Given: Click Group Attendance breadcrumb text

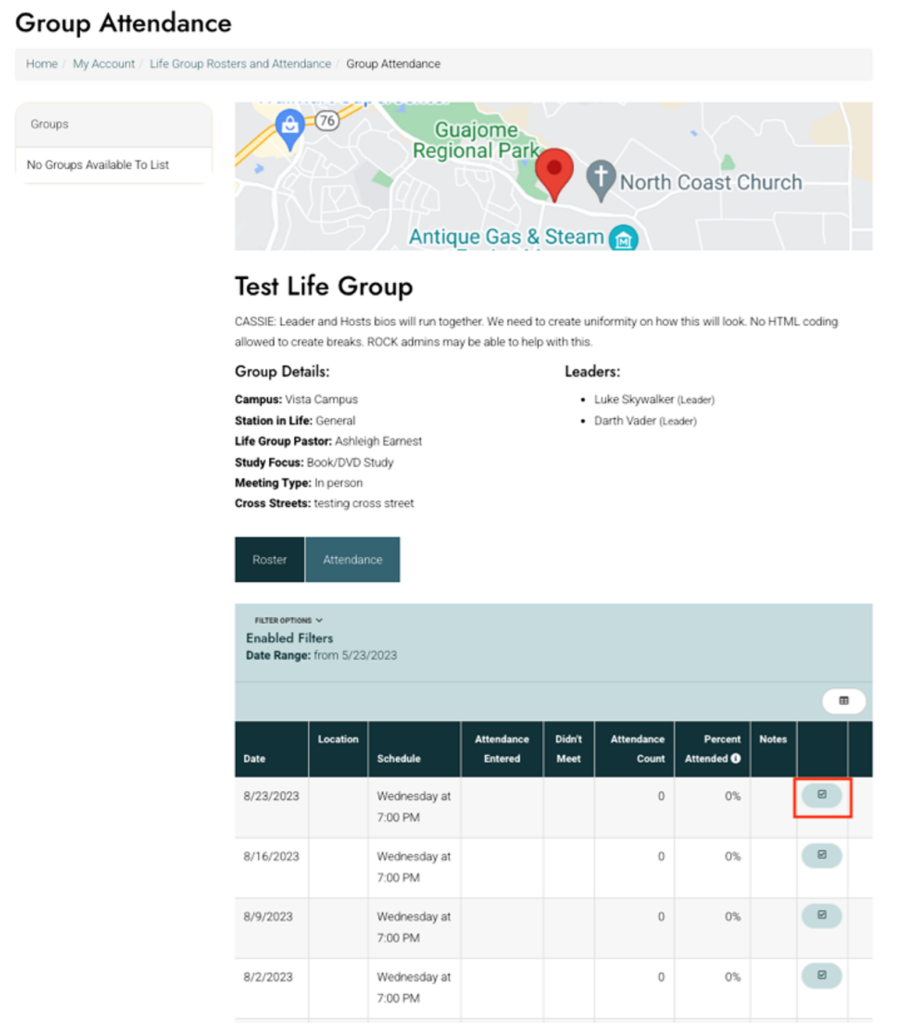Looking at the screenshot, I should click(393, 64).
